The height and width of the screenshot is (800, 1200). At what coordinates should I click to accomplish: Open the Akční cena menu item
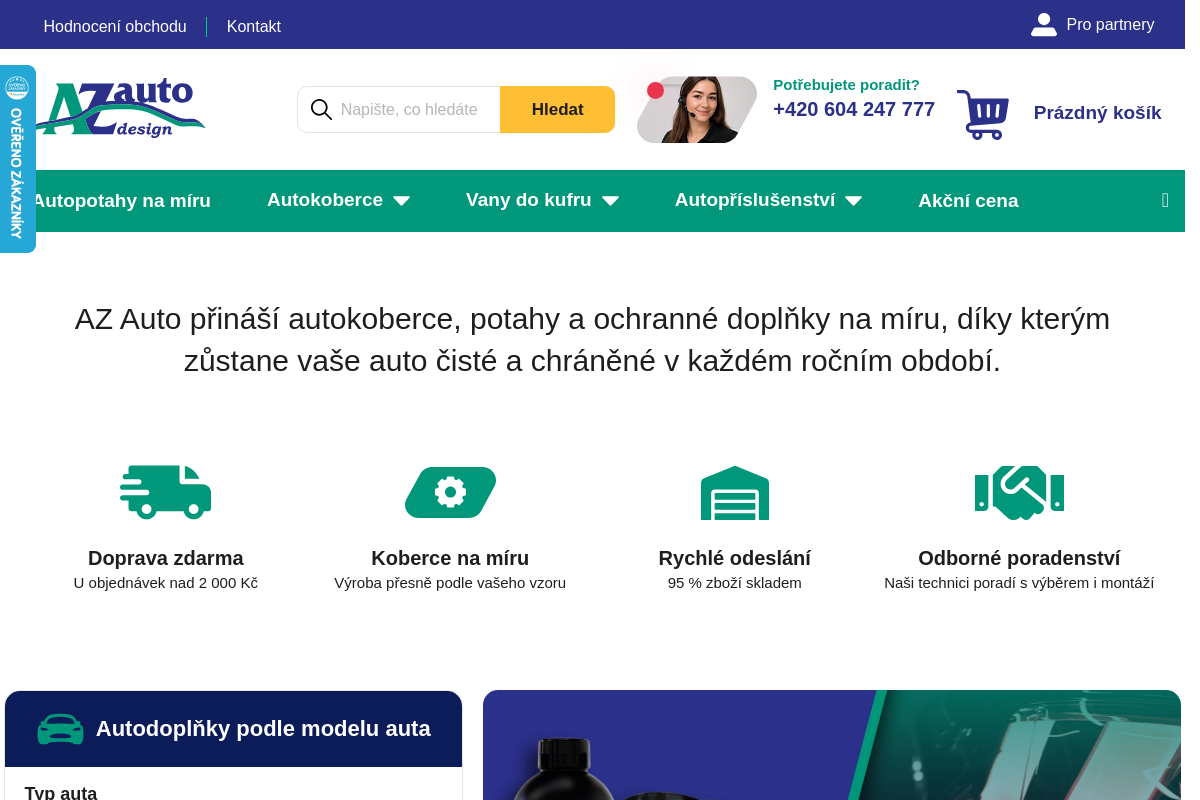pos(968,201)
